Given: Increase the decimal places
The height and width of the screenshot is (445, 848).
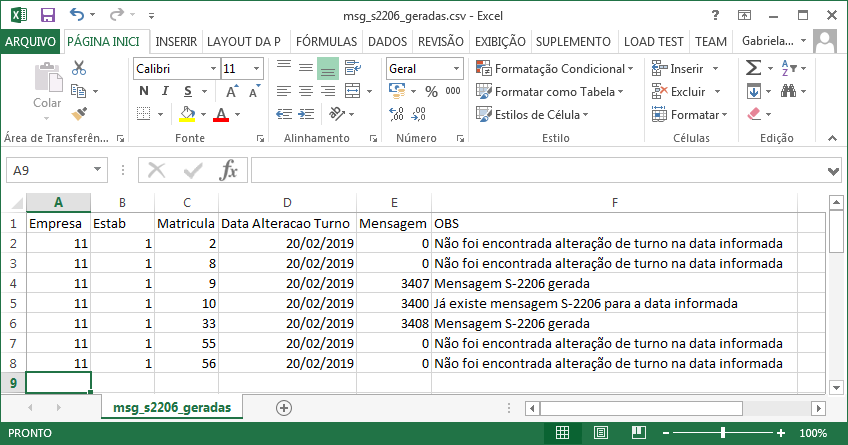Looking at the screenshot, I should 396,114.
